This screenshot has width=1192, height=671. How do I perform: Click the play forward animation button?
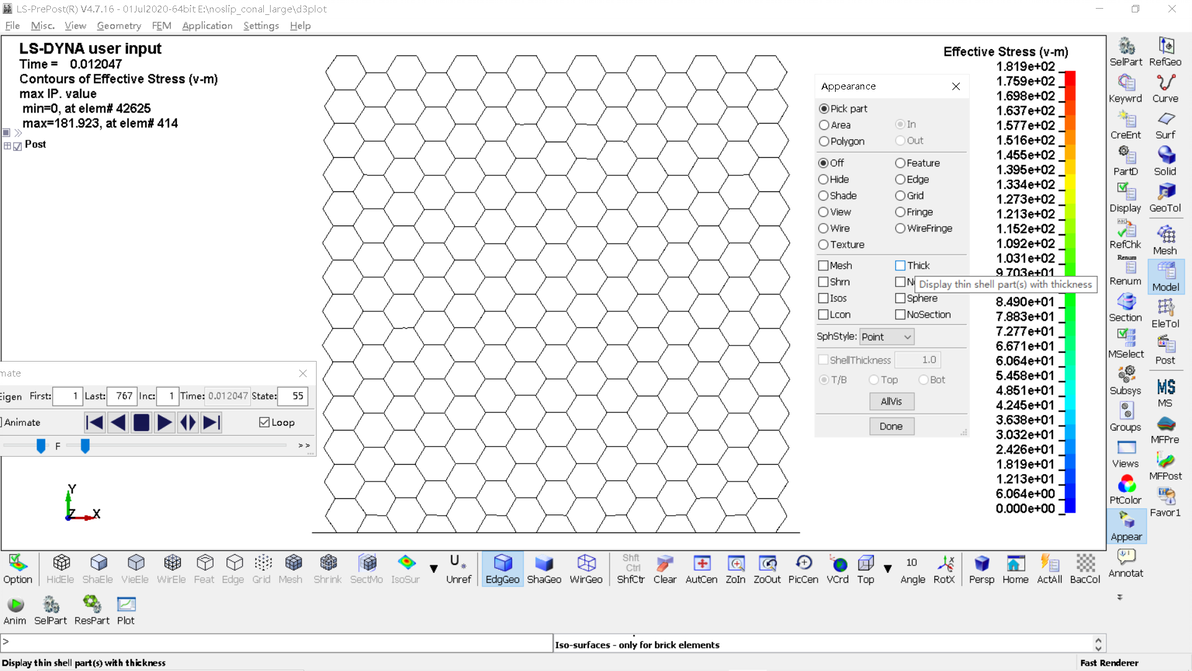click(x=164, y=423)
